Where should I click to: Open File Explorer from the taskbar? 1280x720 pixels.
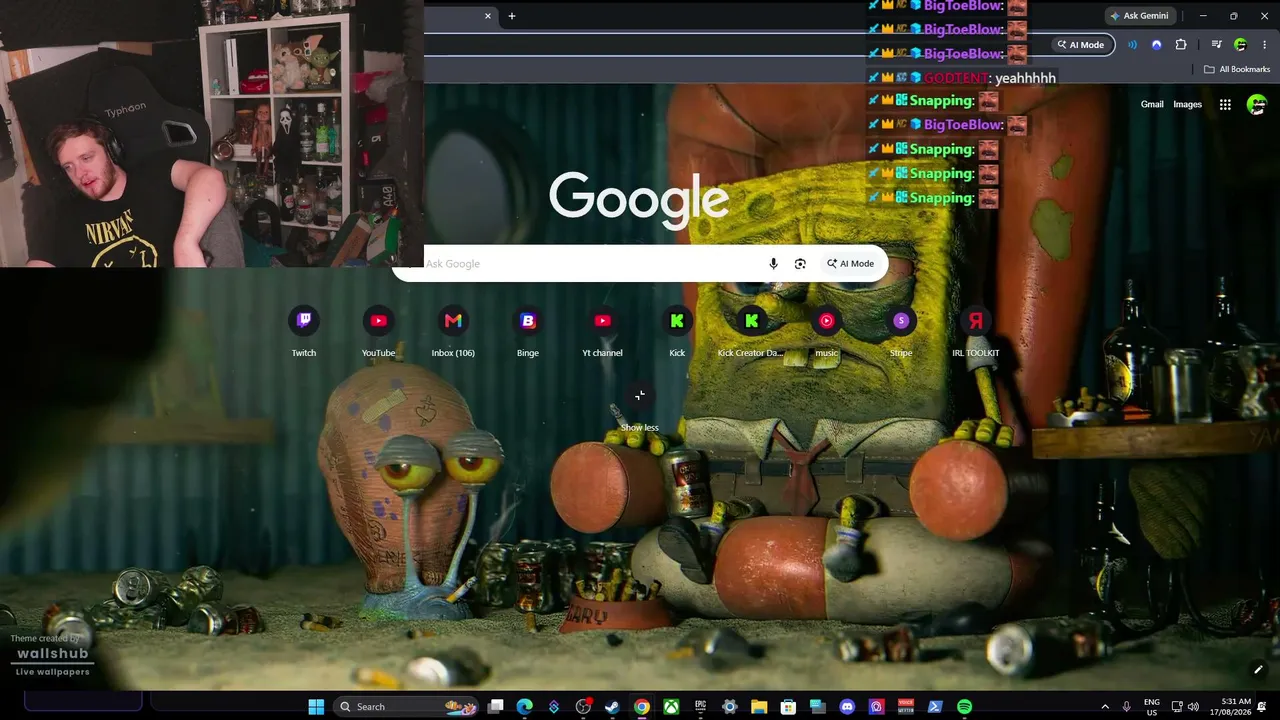point(759,707)
